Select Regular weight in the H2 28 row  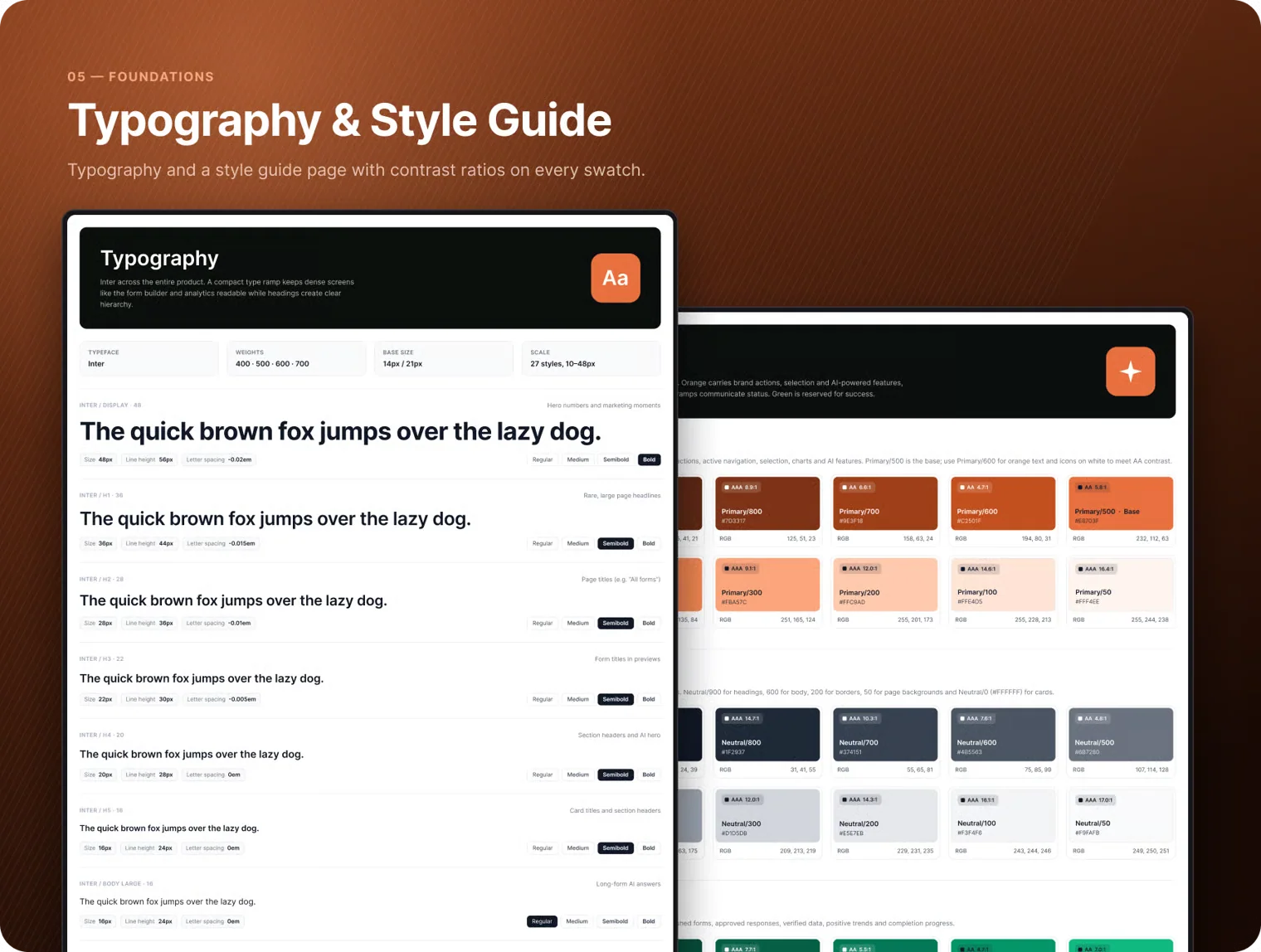tap(543, 623)
